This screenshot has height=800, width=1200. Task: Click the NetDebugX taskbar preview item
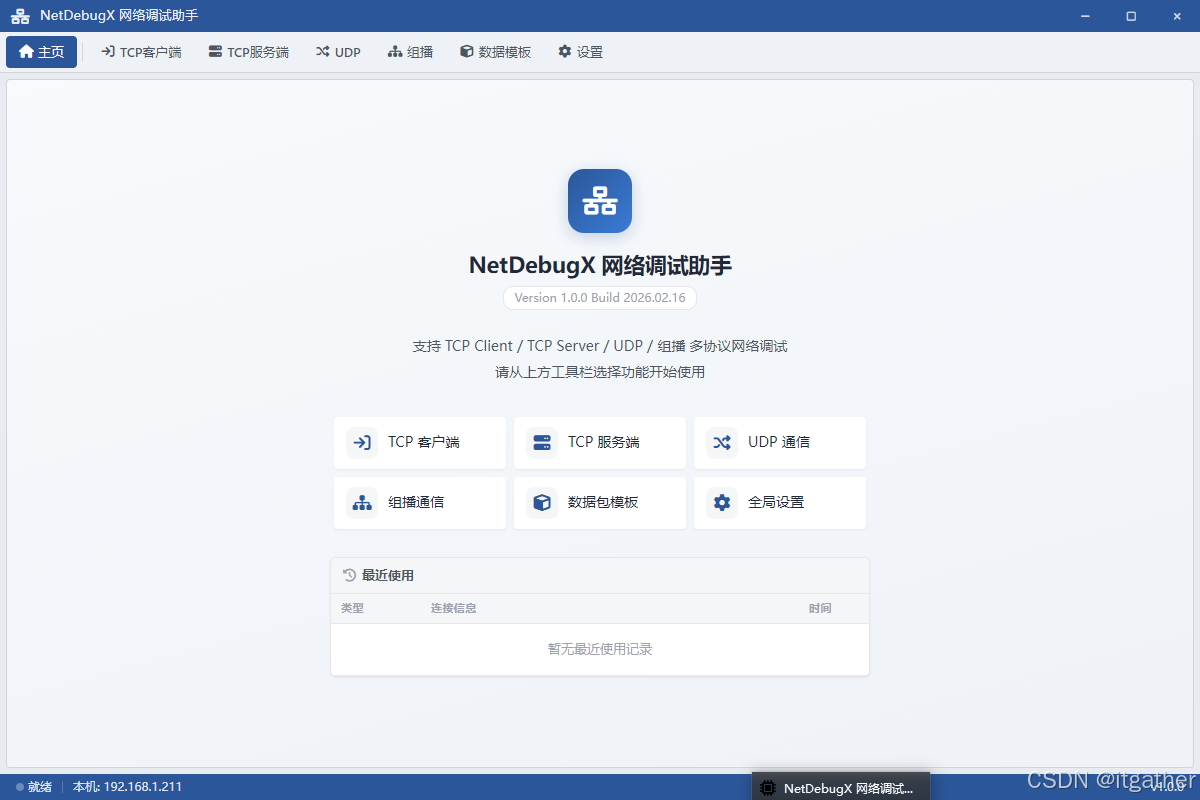(841, 788)
